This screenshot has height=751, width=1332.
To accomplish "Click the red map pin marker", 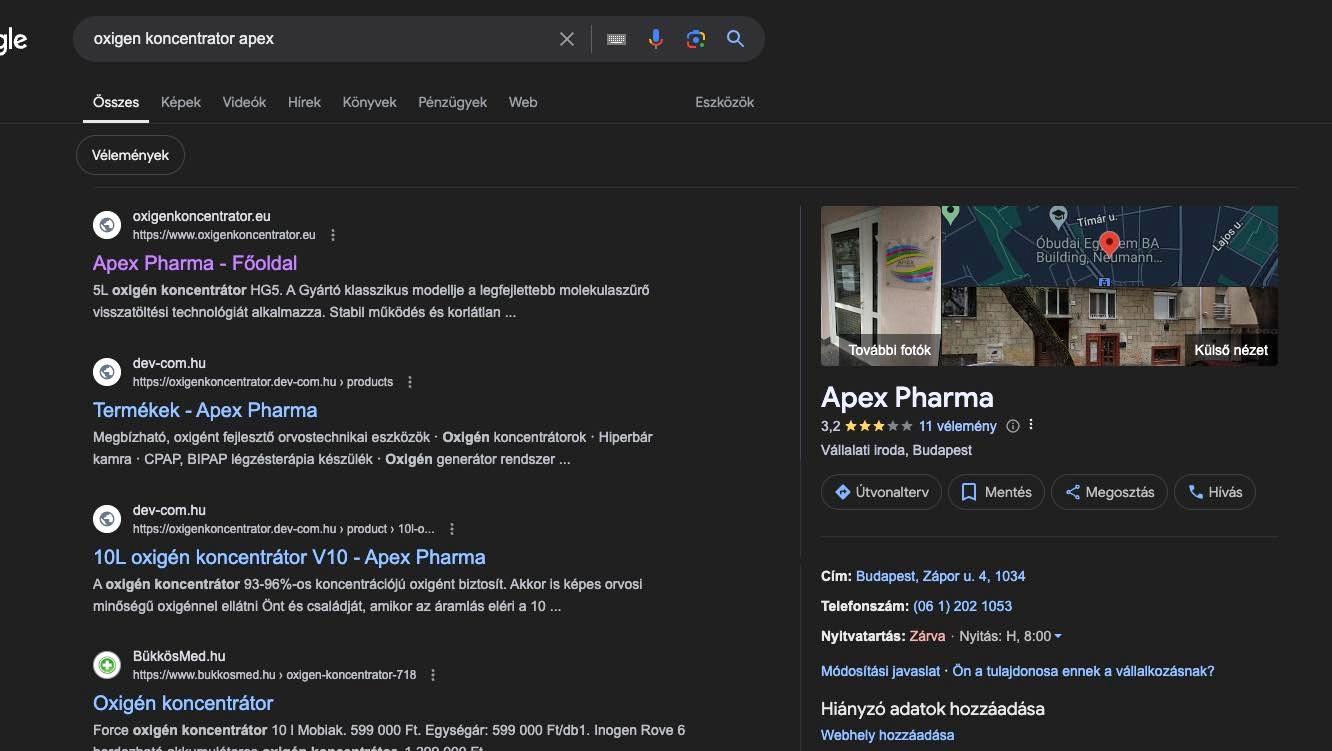I will (x=1108, y=244).
